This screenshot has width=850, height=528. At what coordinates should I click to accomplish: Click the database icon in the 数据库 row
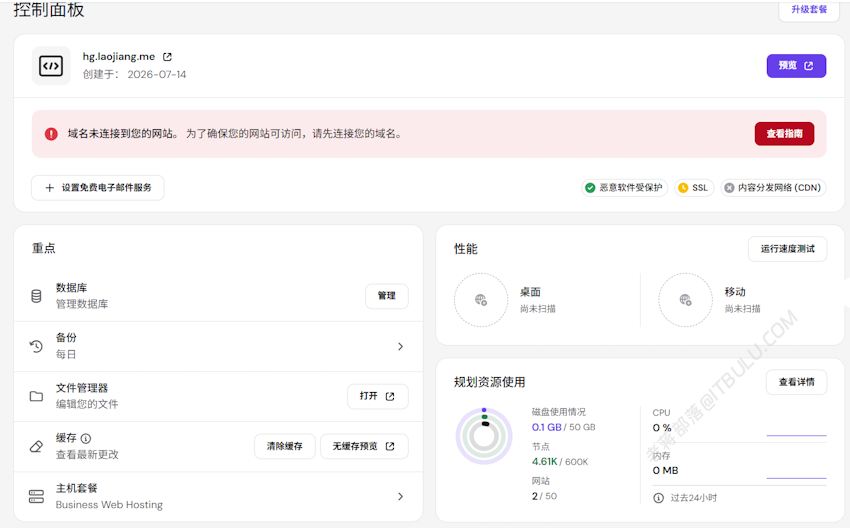36,296
